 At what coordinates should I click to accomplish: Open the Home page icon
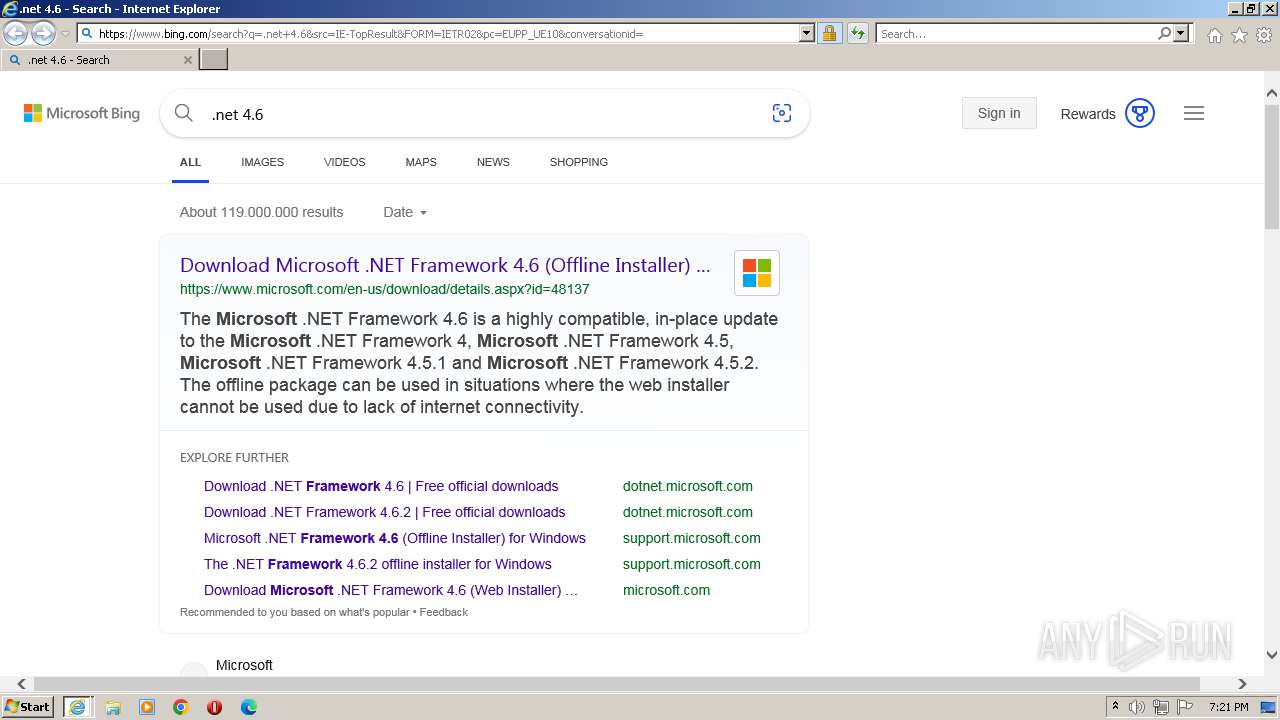point(1214,35)
